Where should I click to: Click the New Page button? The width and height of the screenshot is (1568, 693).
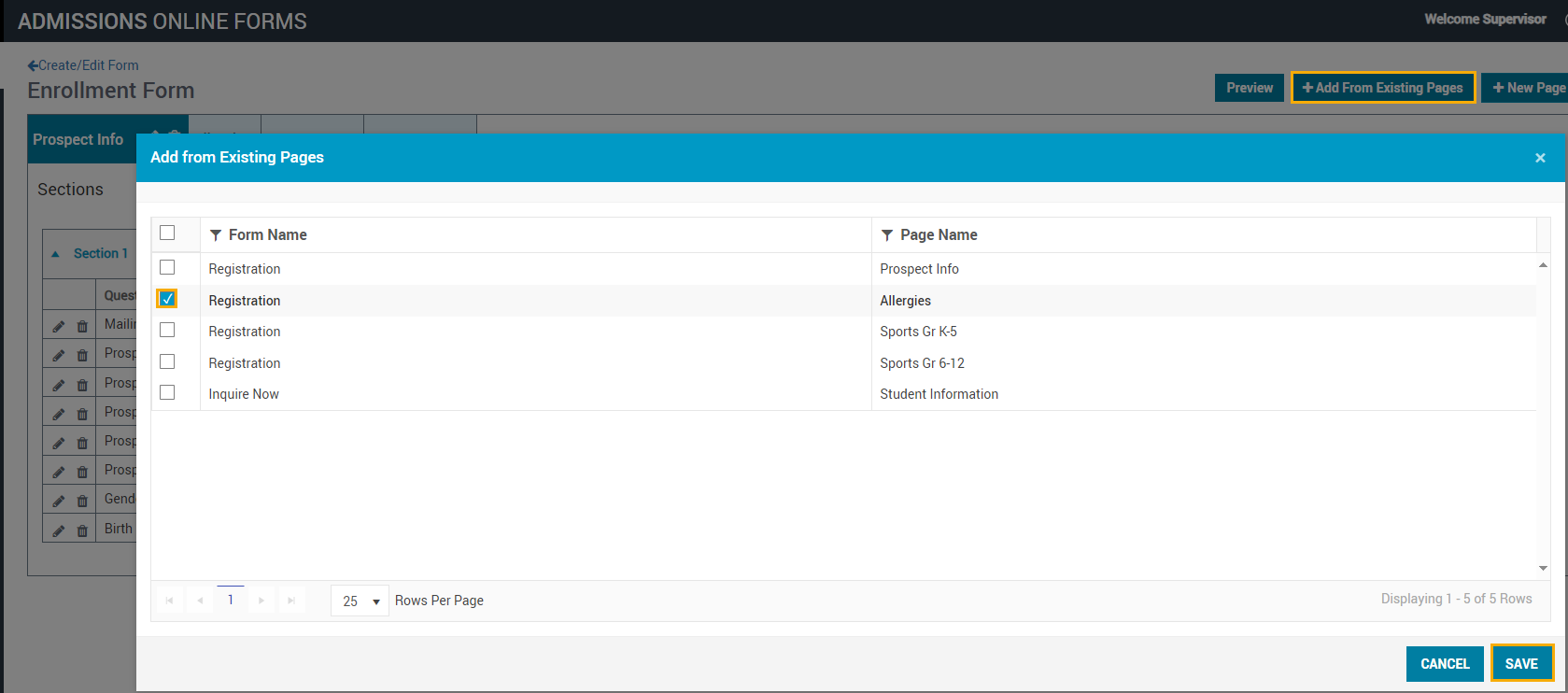[x=1526, y=88]
